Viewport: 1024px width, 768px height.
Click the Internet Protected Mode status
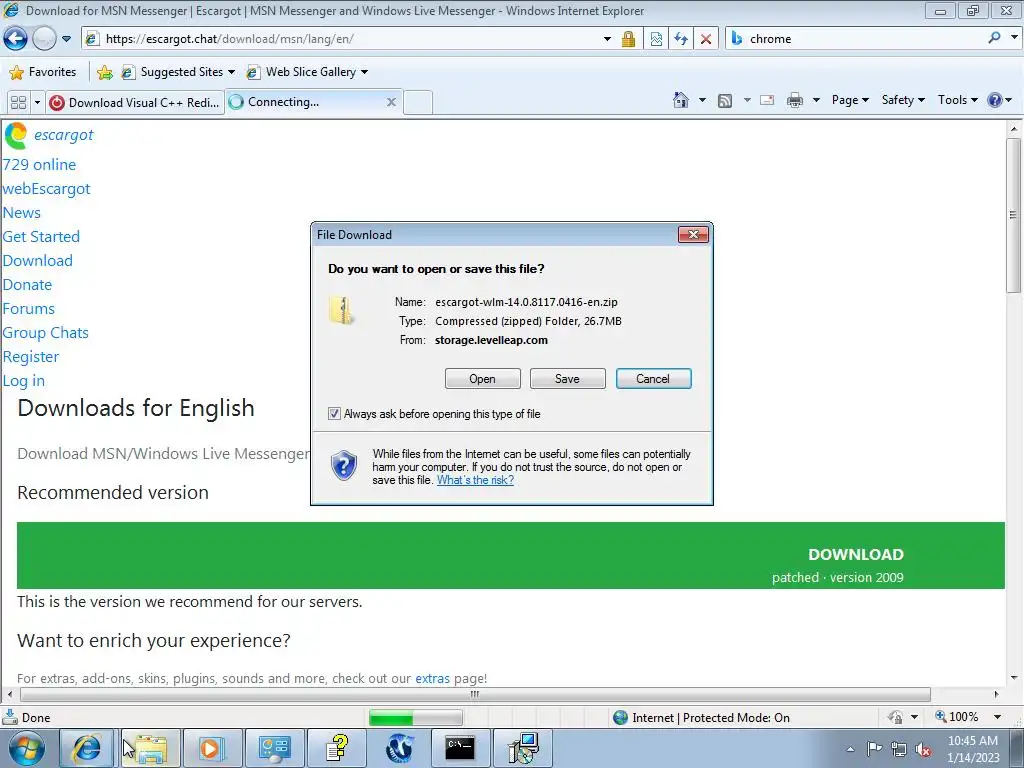701,718
